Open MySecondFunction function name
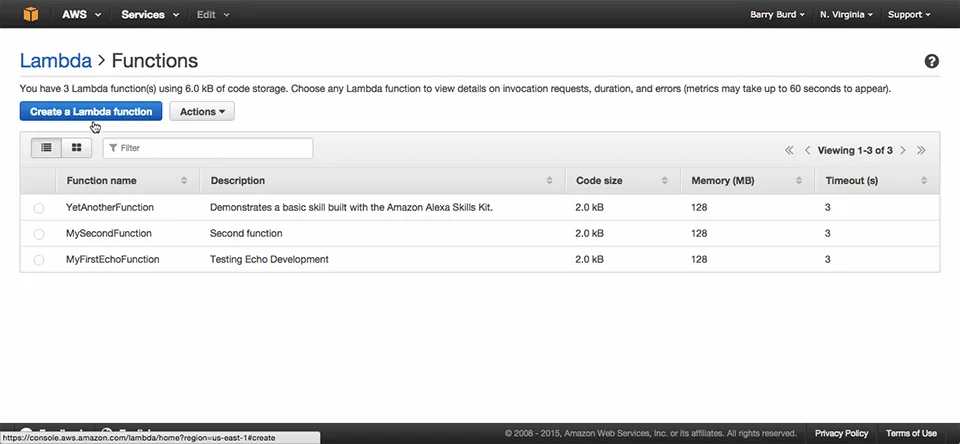The image size is (960, 444). point(108,233)
